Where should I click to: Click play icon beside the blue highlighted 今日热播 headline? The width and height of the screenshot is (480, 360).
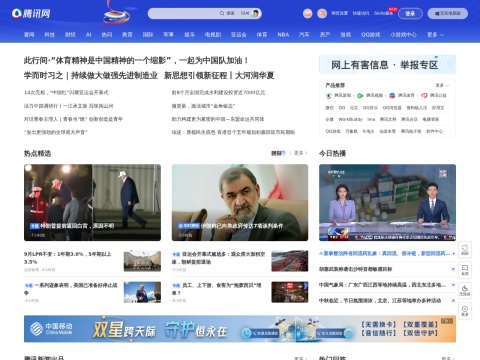pos(453,253)
